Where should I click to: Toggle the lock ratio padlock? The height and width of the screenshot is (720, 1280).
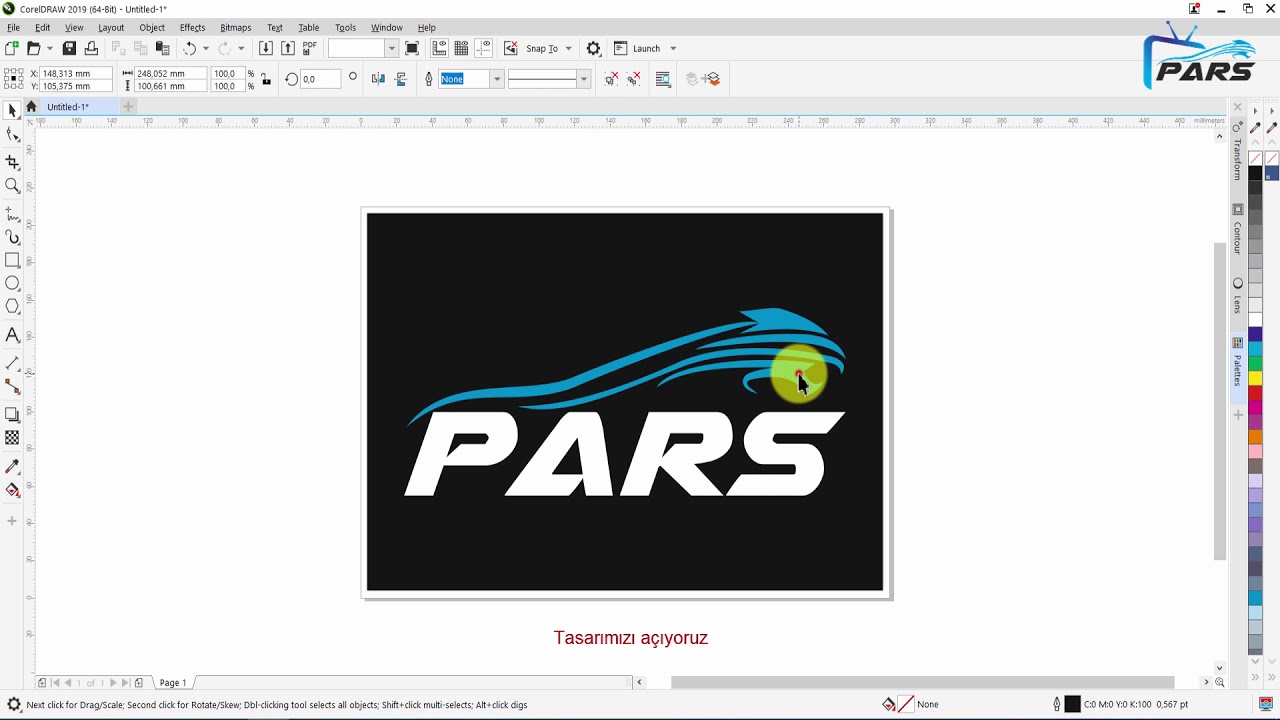[265, 79]
